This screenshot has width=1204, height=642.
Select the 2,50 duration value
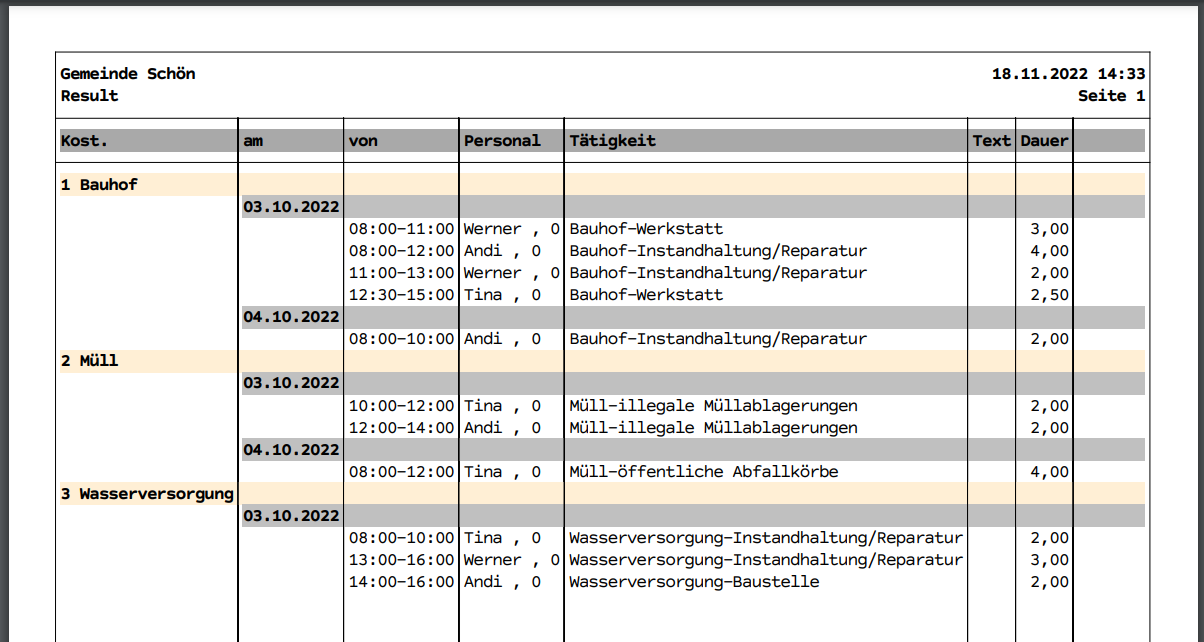tap(1049, 295)
